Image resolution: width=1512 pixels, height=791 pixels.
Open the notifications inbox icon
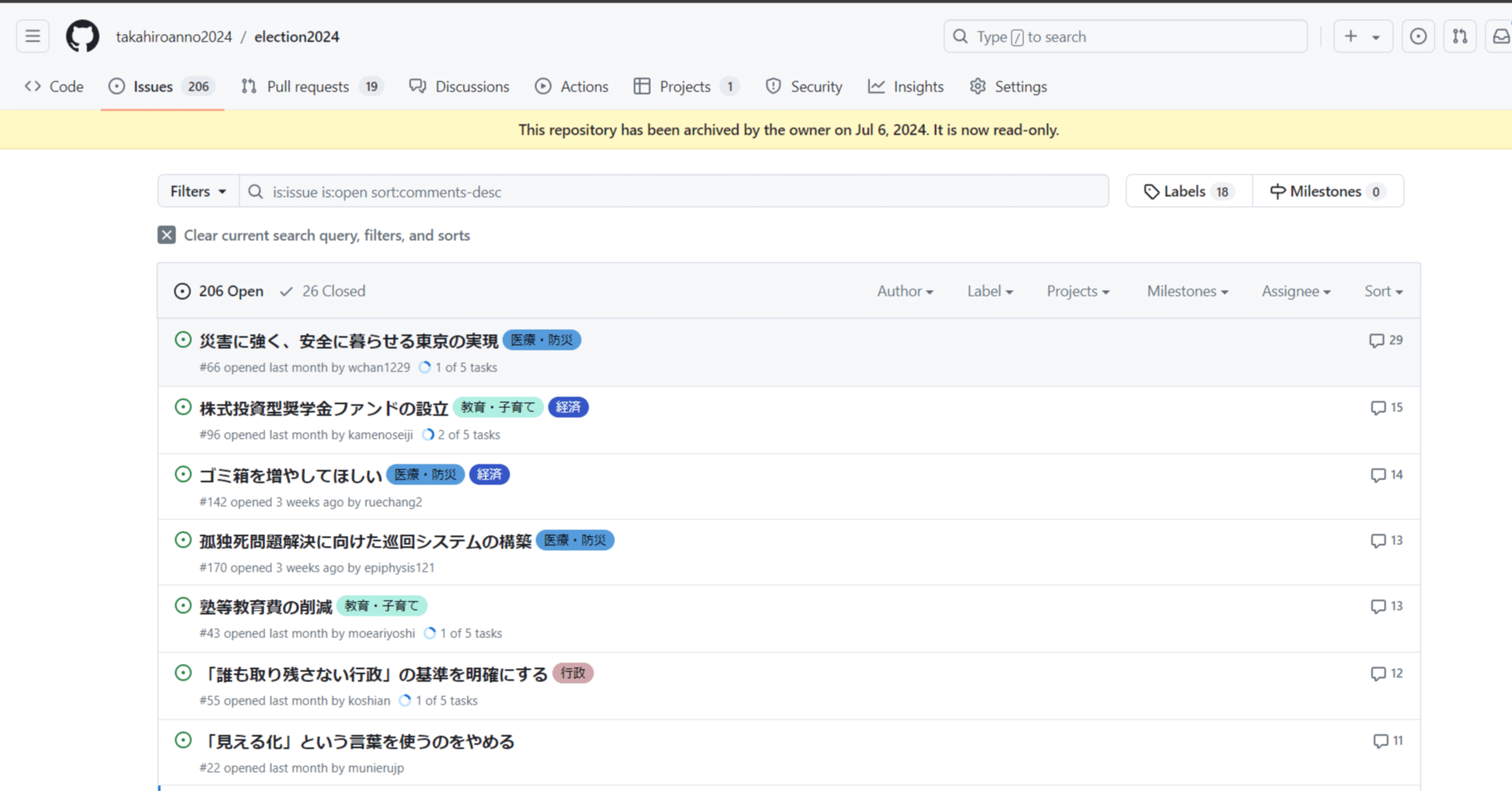pyautogui.click(x=1501, y=36)
